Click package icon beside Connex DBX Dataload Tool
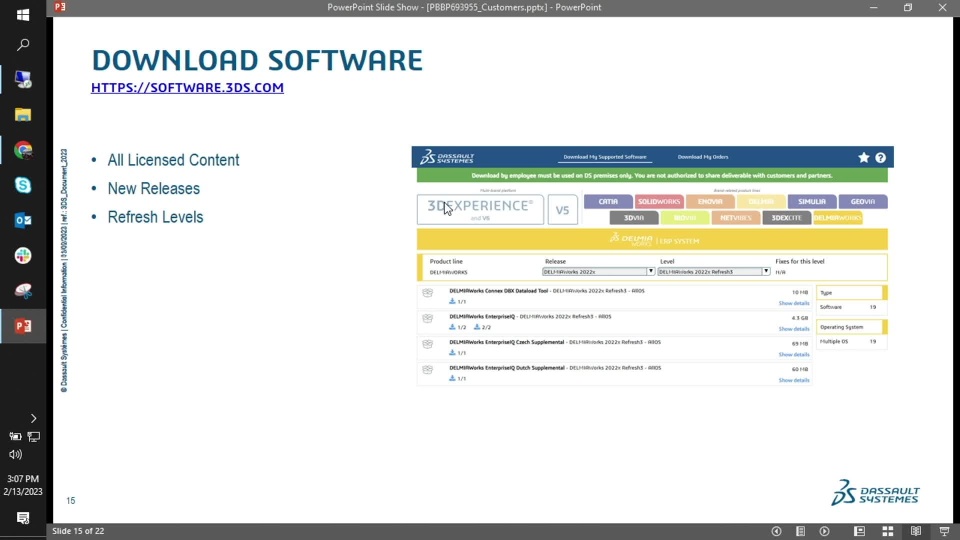Viewport: 960px width, 540px height. pos(427,293)
